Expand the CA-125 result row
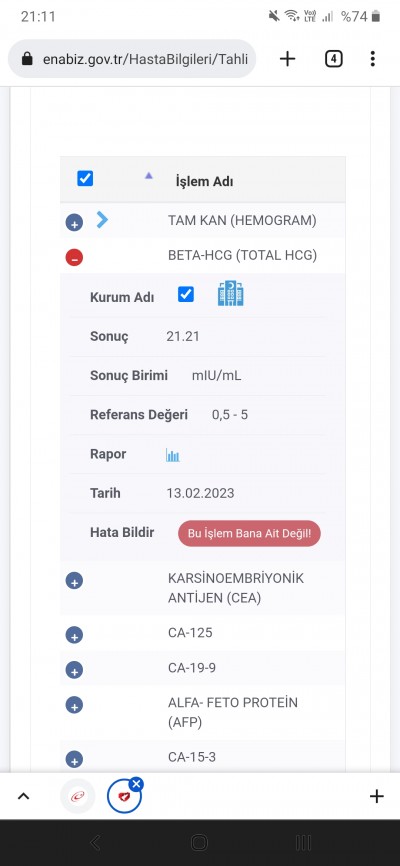 74,635
